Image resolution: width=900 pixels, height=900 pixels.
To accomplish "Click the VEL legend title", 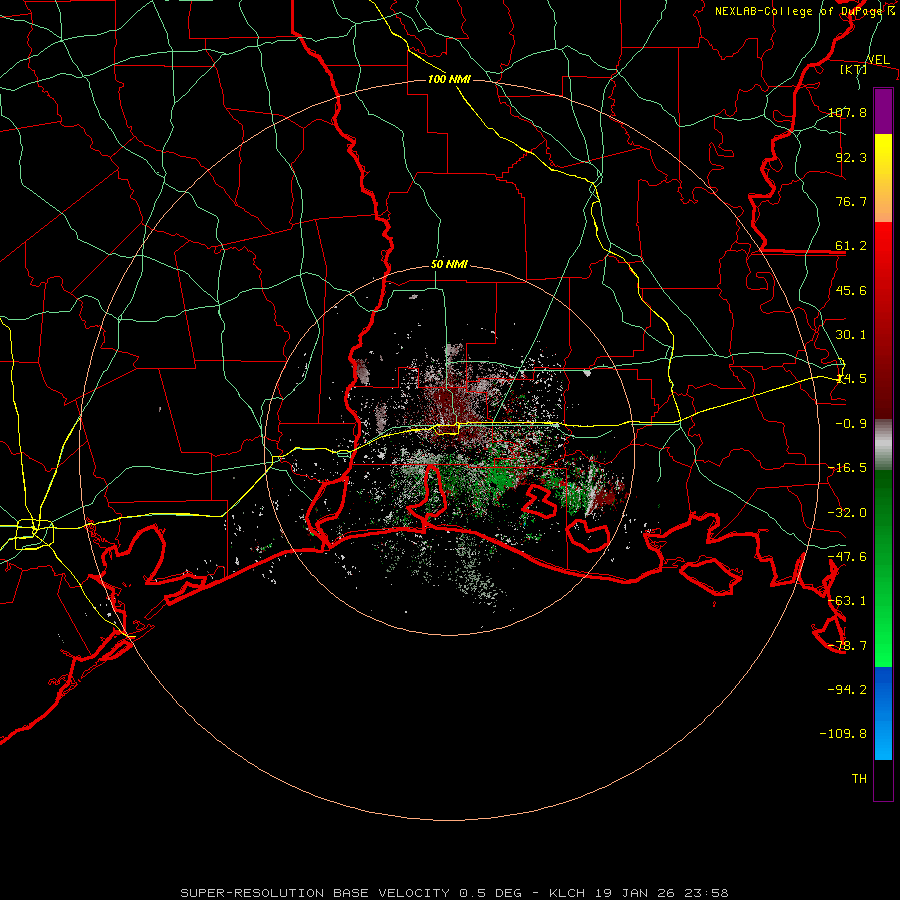I will 878,60.
